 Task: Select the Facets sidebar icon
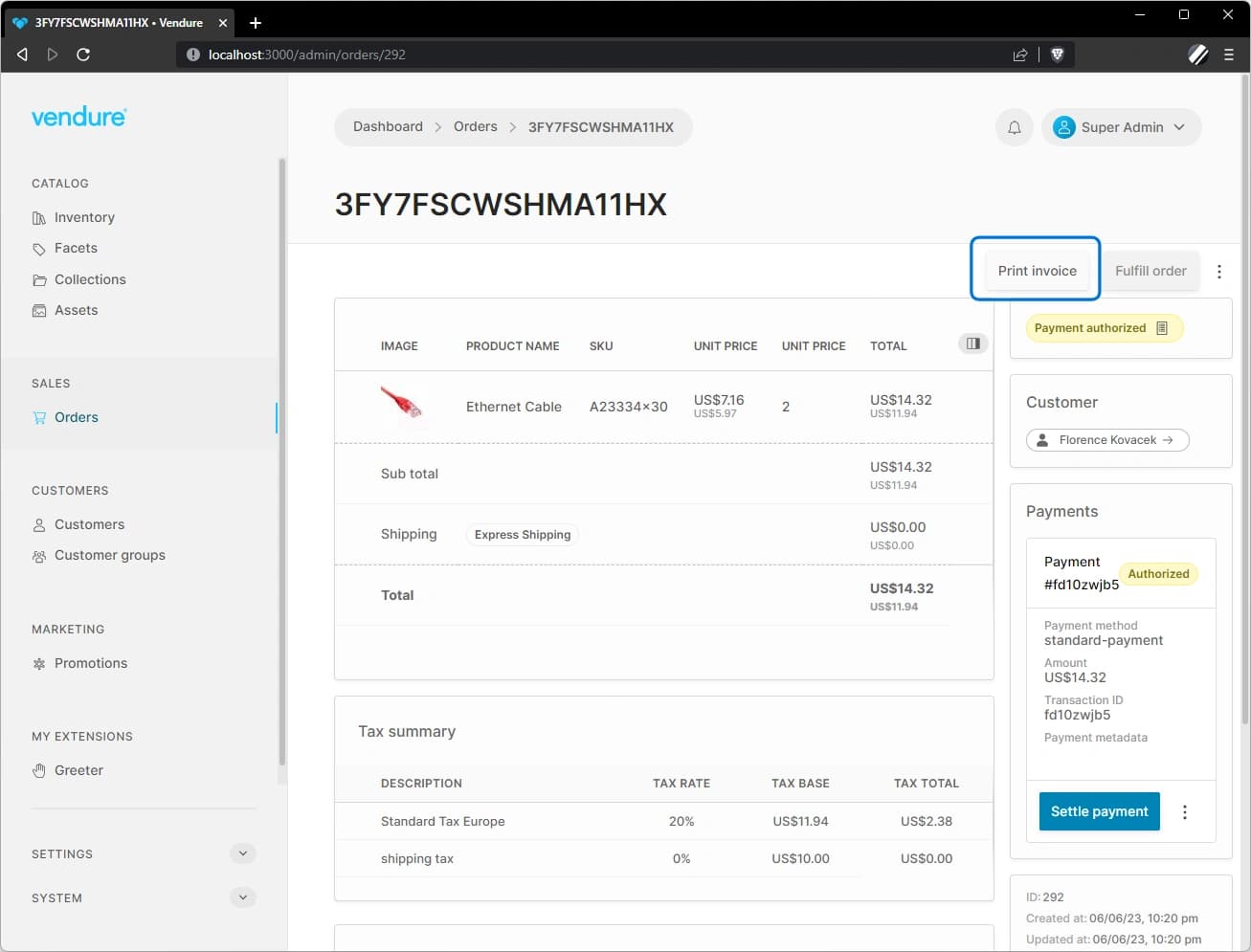tap(38, 248)
